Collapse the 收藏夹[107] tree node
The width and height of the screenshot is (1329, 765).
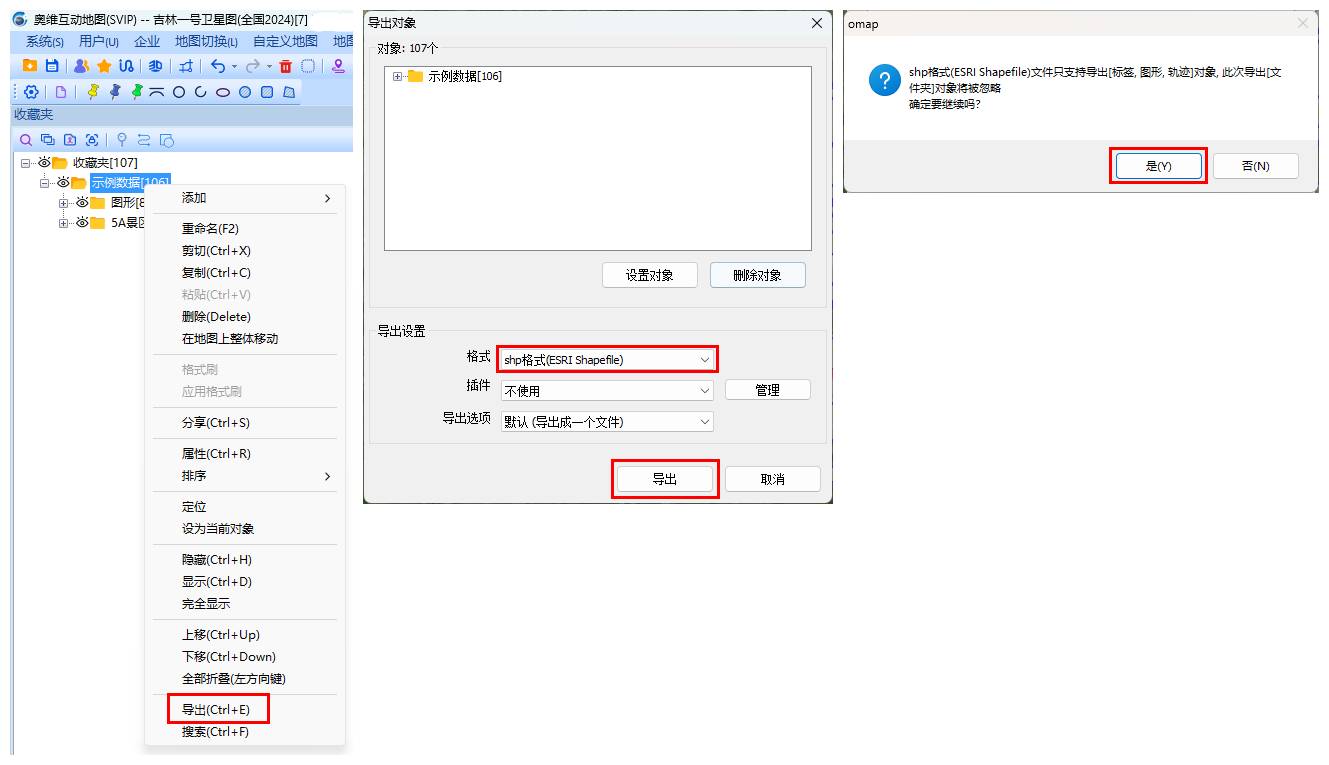pos(26,162)
